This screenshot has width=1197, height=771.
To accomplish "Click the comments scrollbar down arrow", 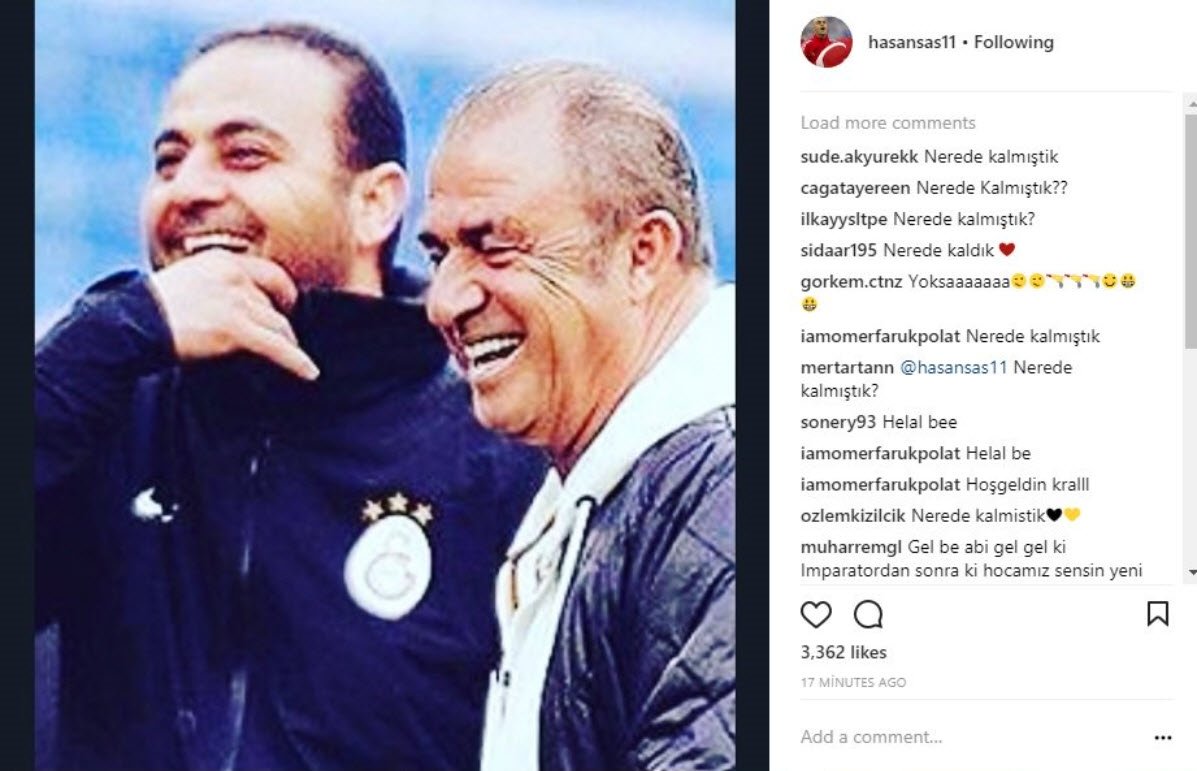I will [1191, 573].
